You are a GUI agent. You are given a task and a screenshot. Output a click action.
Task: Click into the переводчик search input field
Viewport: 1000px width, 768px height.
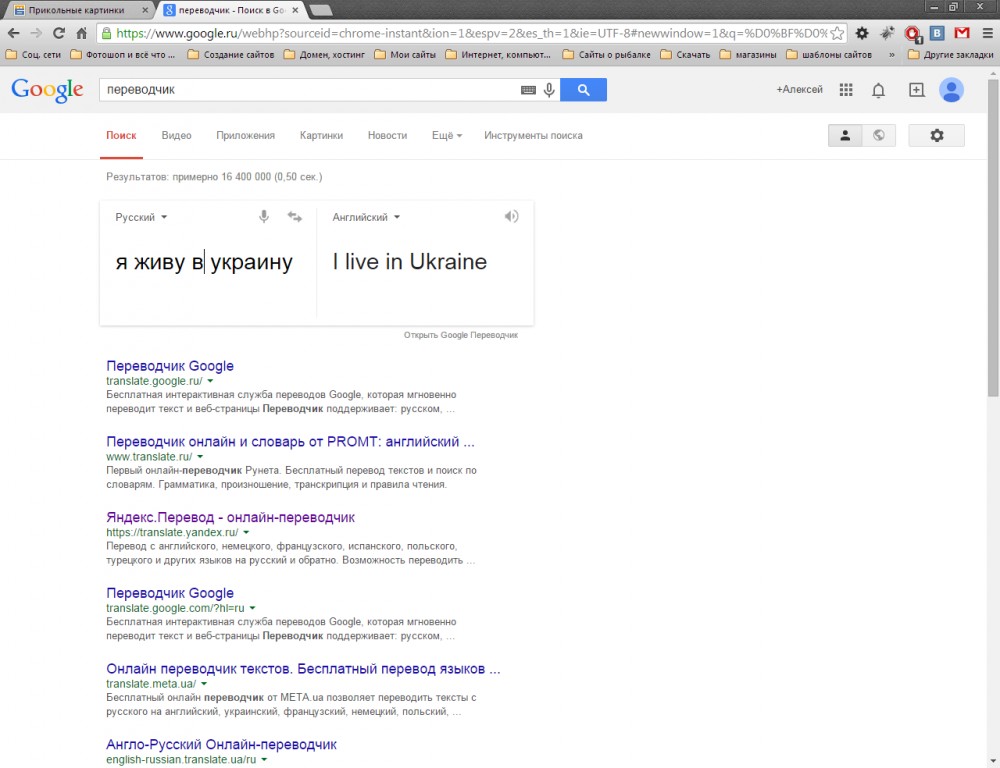(x=300, y=90)
